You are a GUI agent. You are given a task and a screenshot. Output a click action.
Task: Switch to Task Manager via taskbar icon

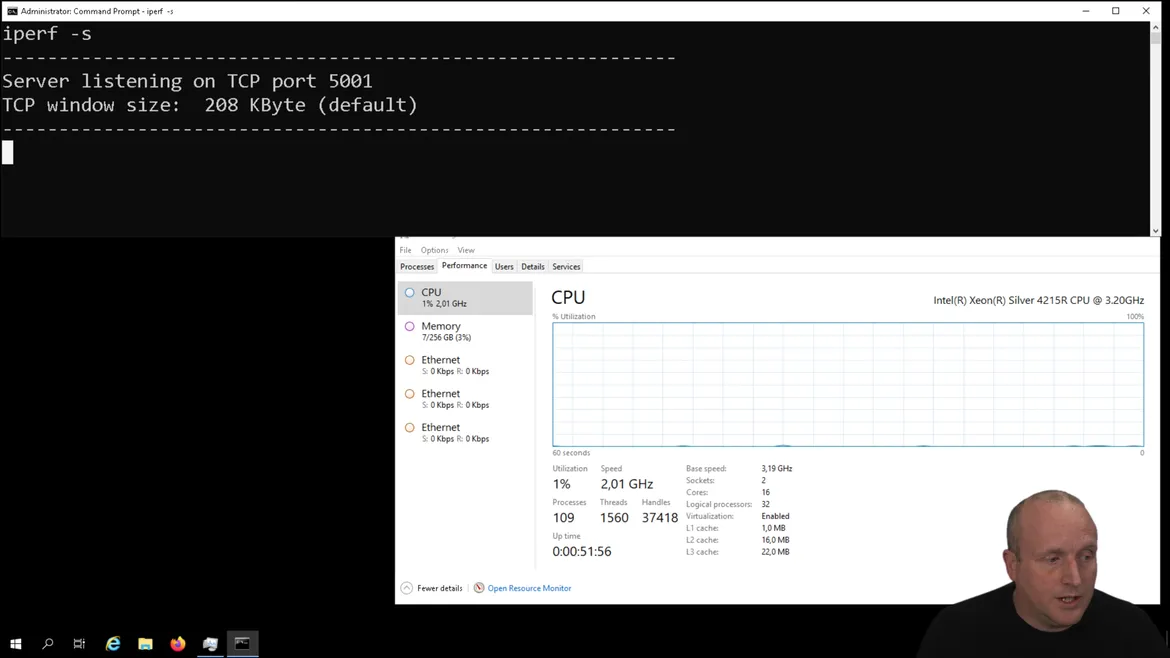pos(210,644)
